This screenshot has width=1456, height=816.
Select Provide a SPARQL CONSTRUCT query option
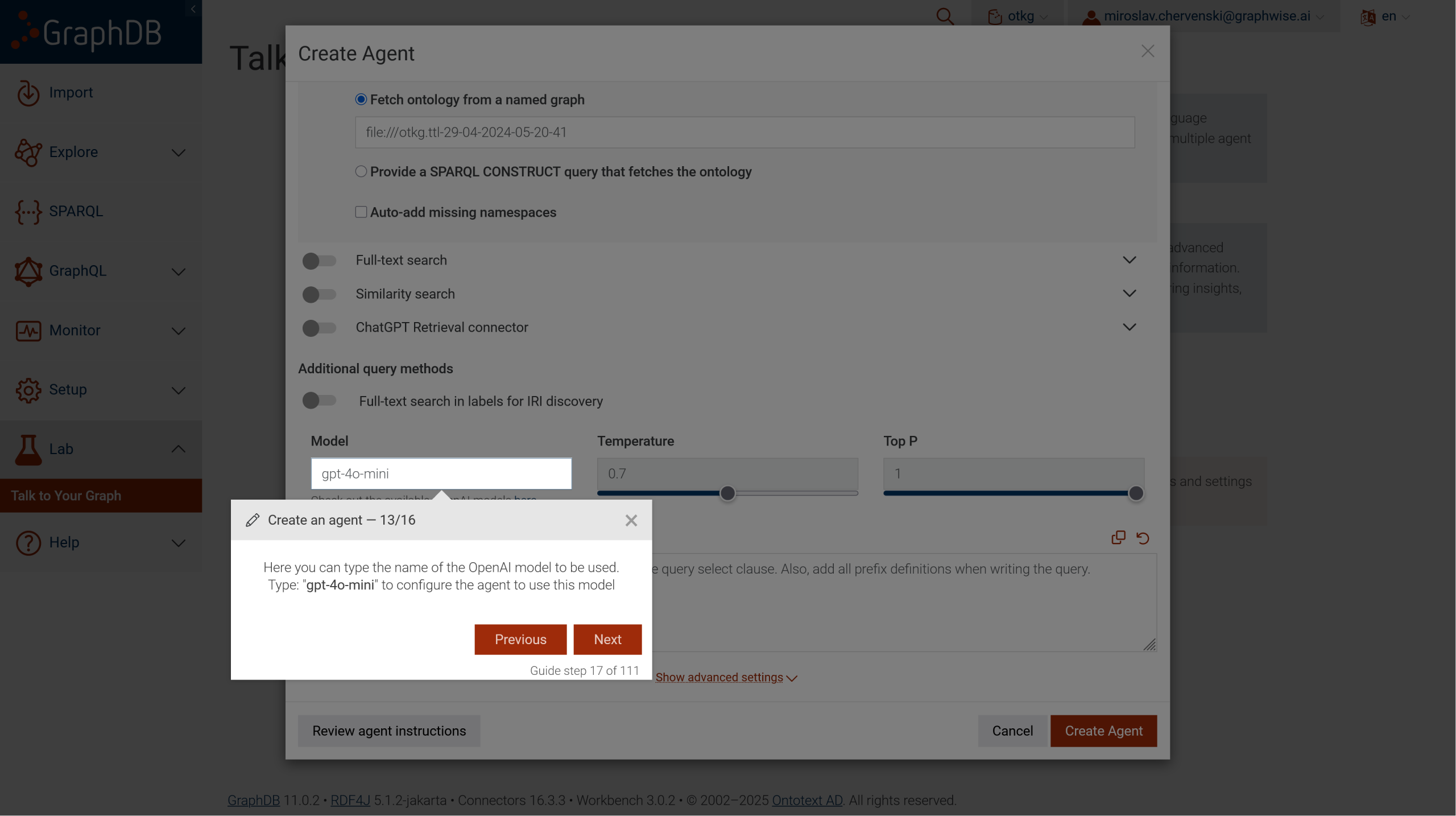click(x=361, y=171)
